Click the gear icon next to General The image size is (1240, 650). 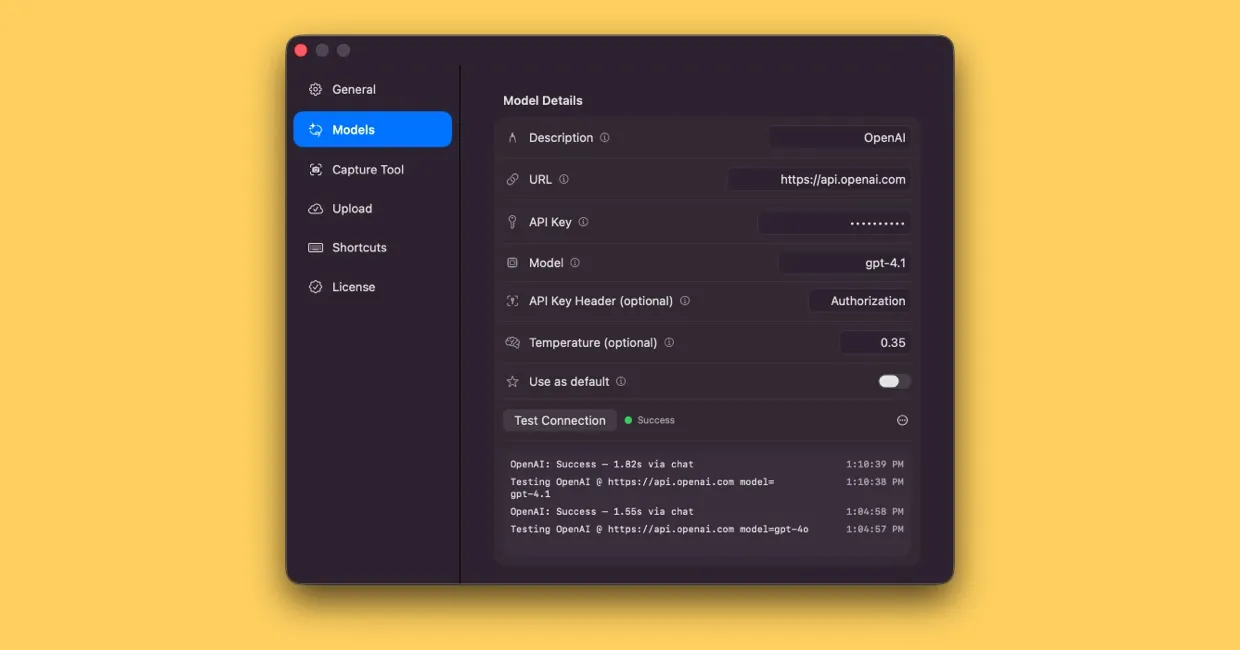[315, 89]
